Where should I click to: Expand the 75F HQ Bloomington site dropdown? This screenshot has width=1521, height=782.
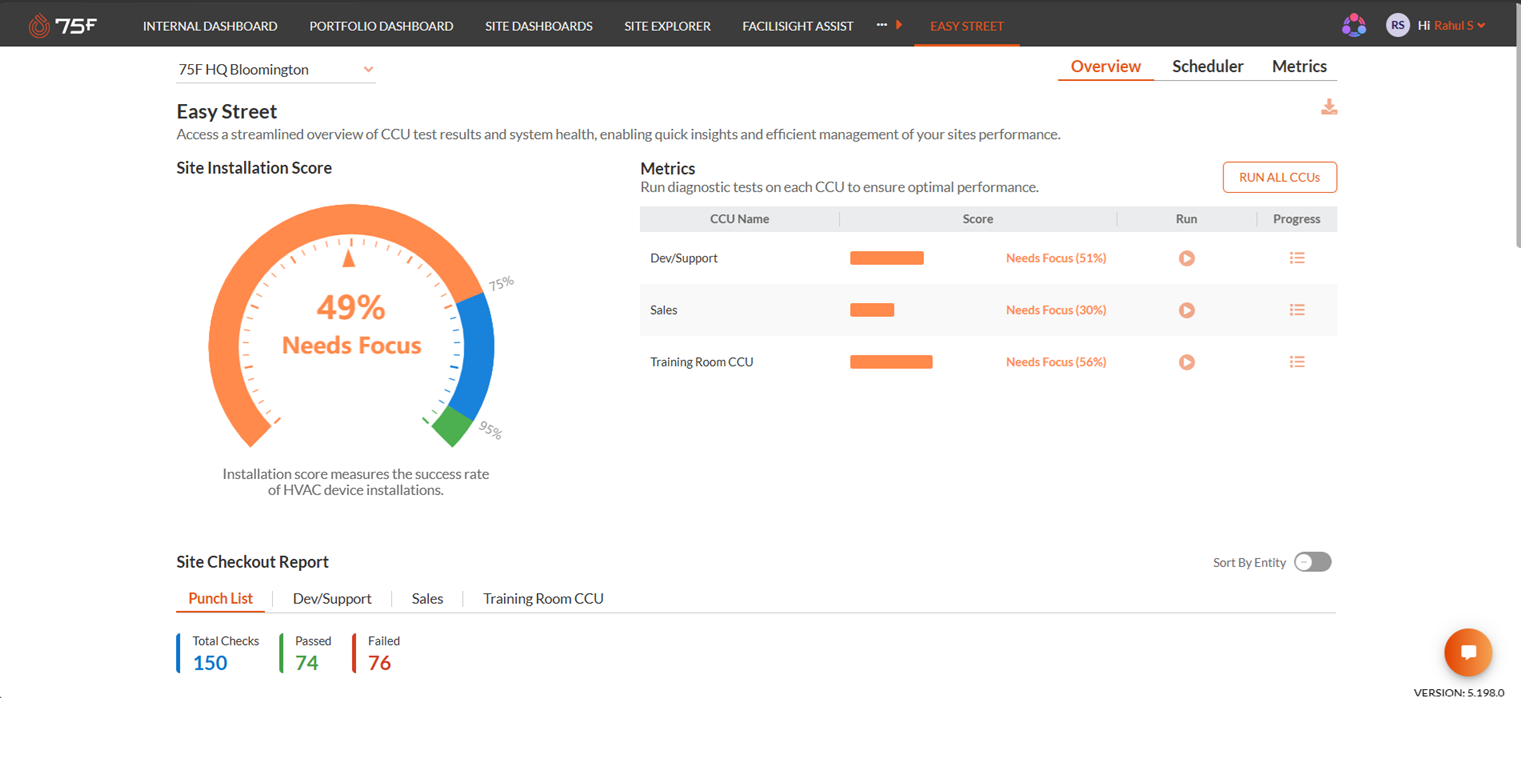[x=276, y=70]
